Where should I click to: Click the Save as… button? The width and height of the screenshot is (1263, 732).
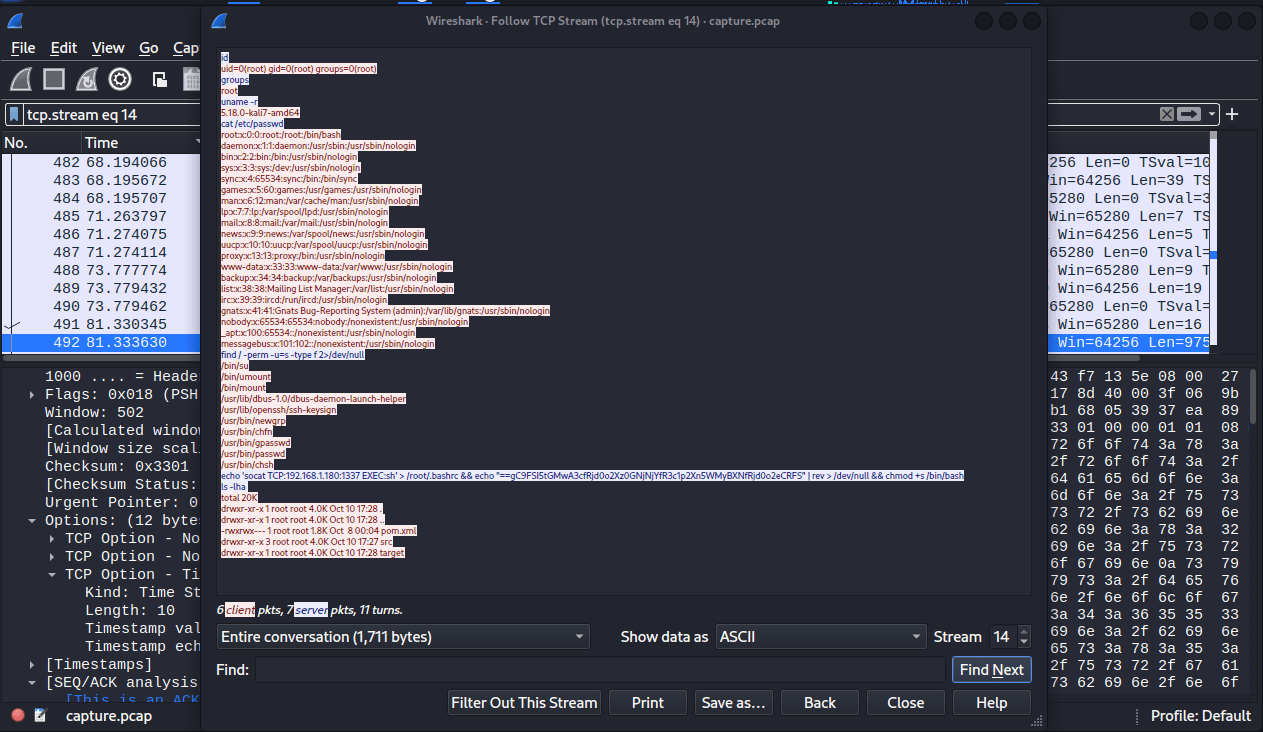733,703
